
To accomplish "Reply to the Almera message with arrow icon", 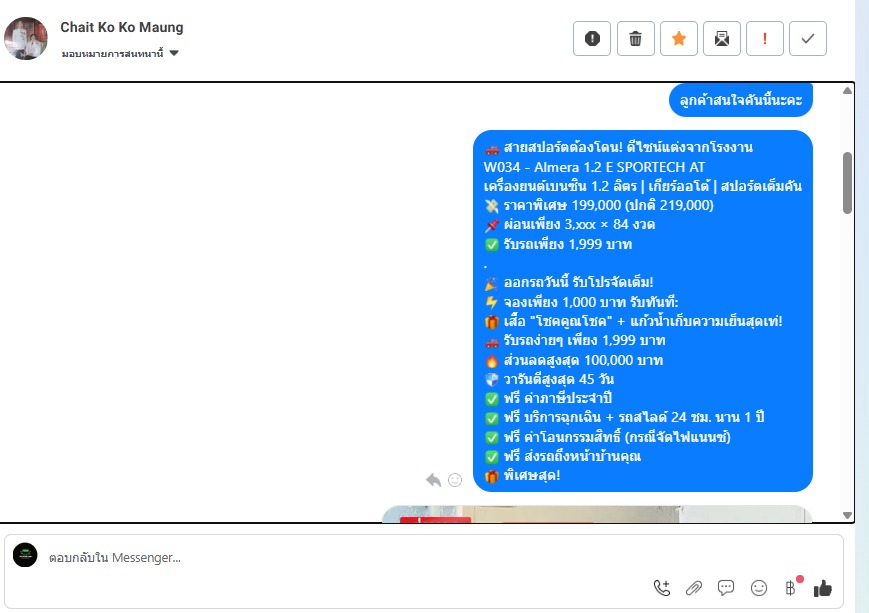I will 433,480.
